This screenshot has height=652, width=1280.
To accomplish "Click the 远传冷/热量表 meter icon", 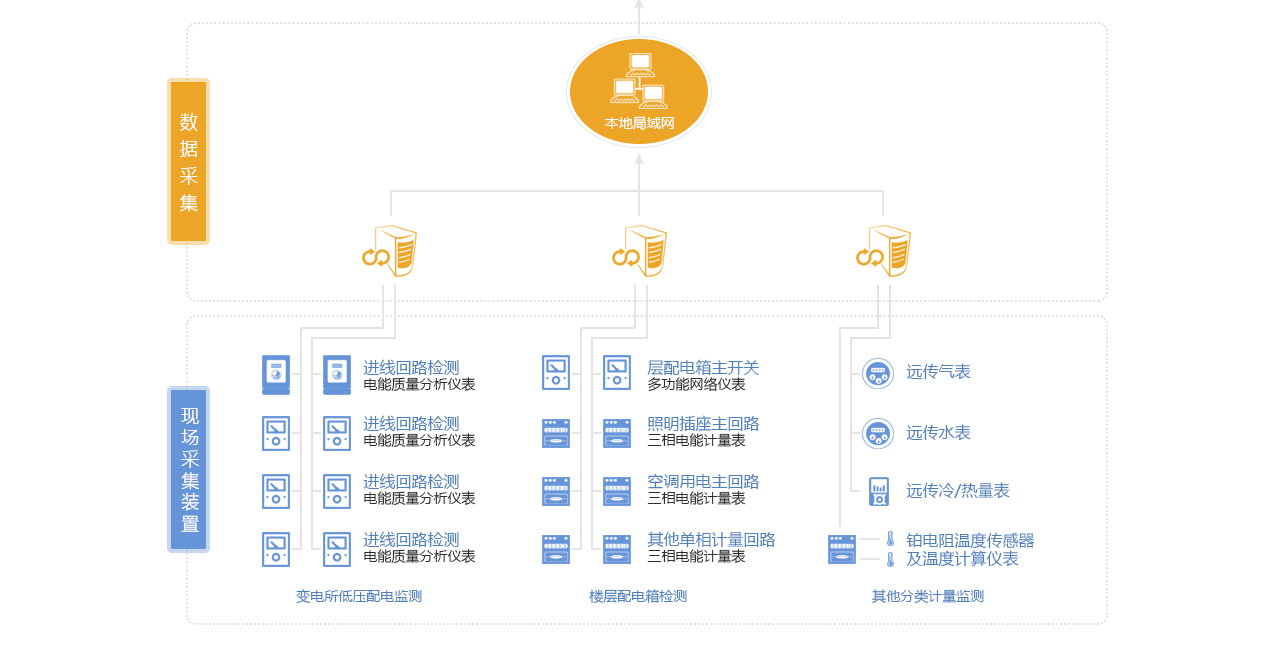I will (879, 491).
